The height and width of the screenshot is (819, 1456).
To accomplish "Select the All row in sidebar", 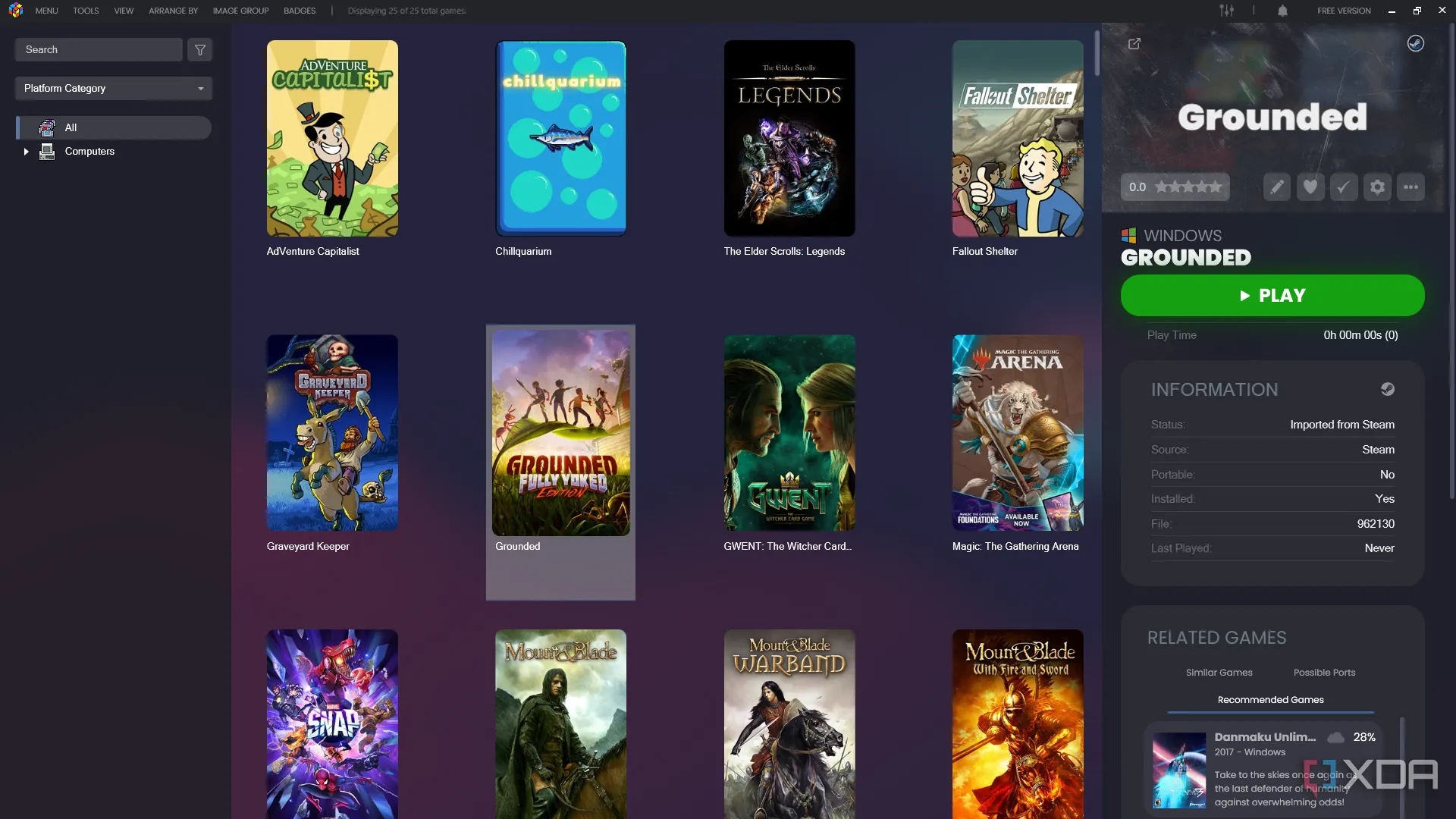I will 114,127.
